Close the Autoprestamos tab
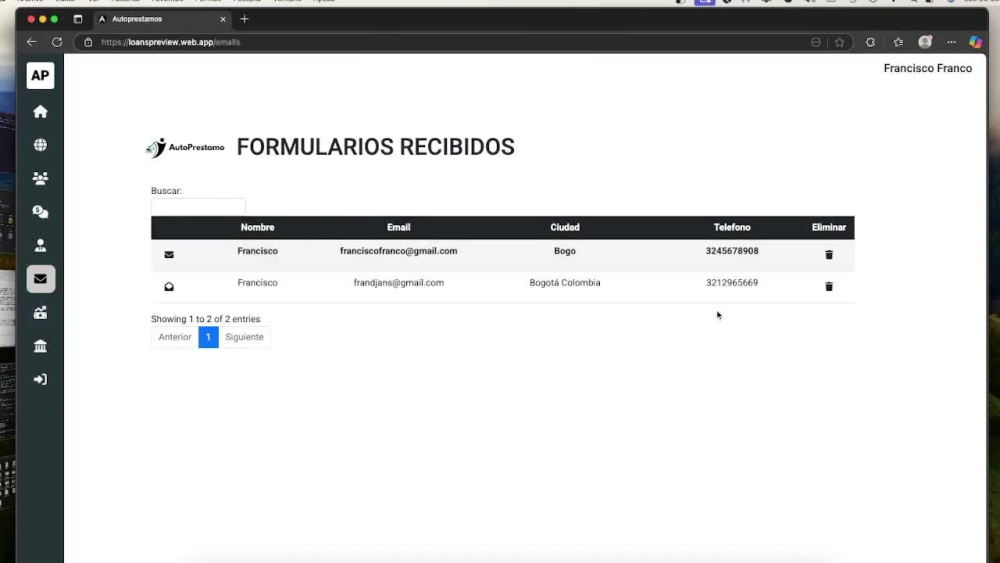The height and width of the screenshot is (563, 1000). (223, 19)
